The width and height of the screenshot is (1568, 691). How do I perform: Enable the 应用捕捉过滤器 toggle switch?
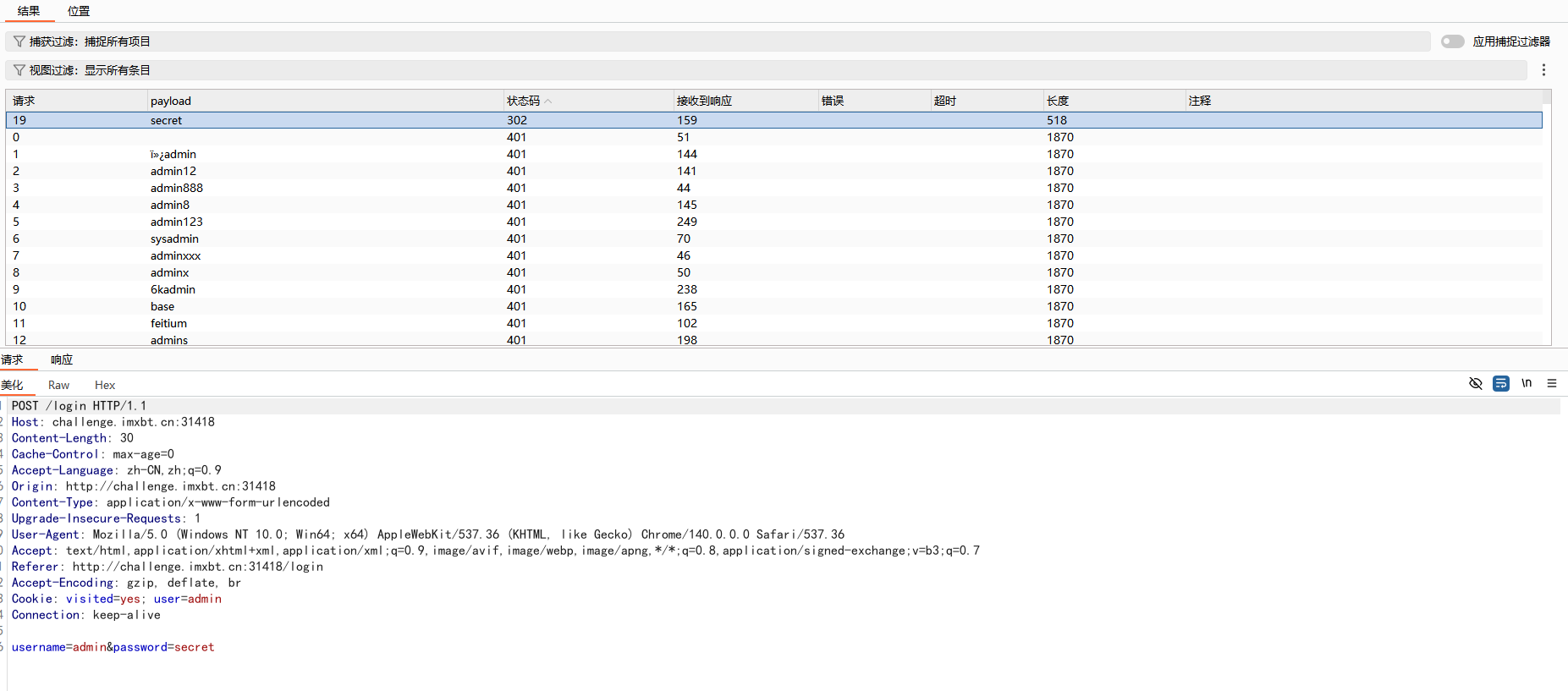[x=1452, y=41]
